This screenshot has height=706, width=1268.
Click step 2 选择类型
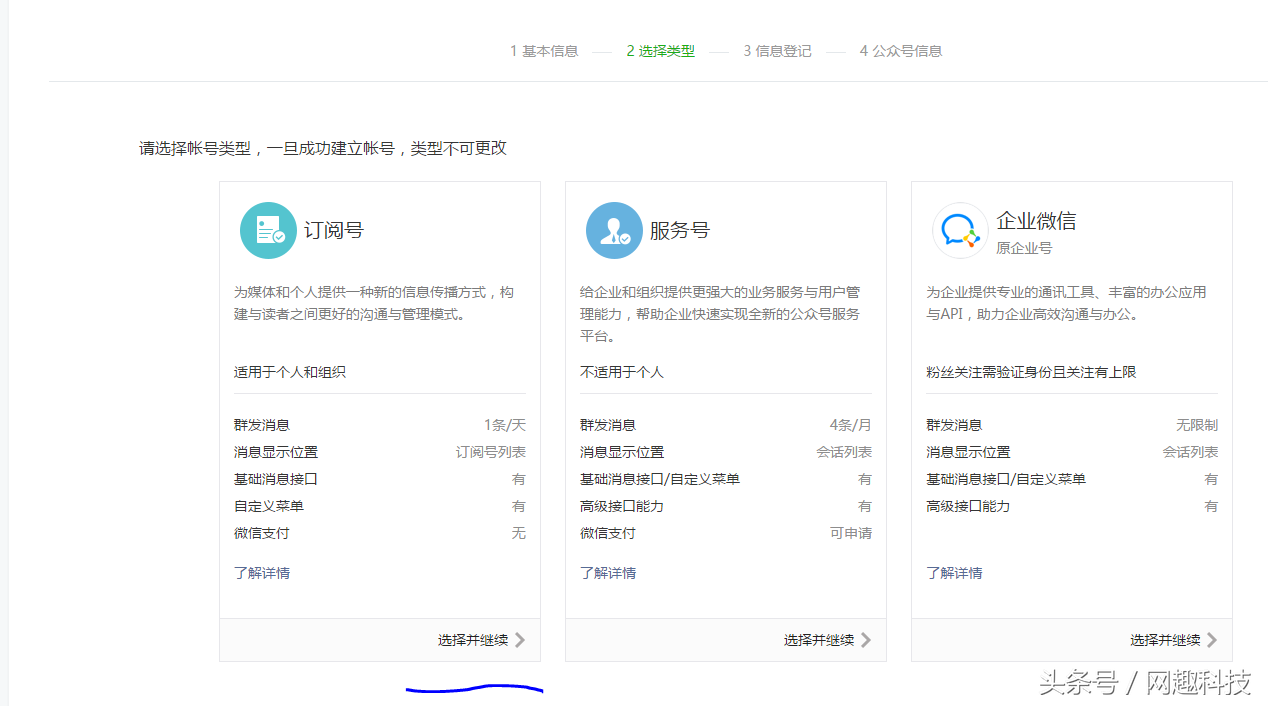661,51
